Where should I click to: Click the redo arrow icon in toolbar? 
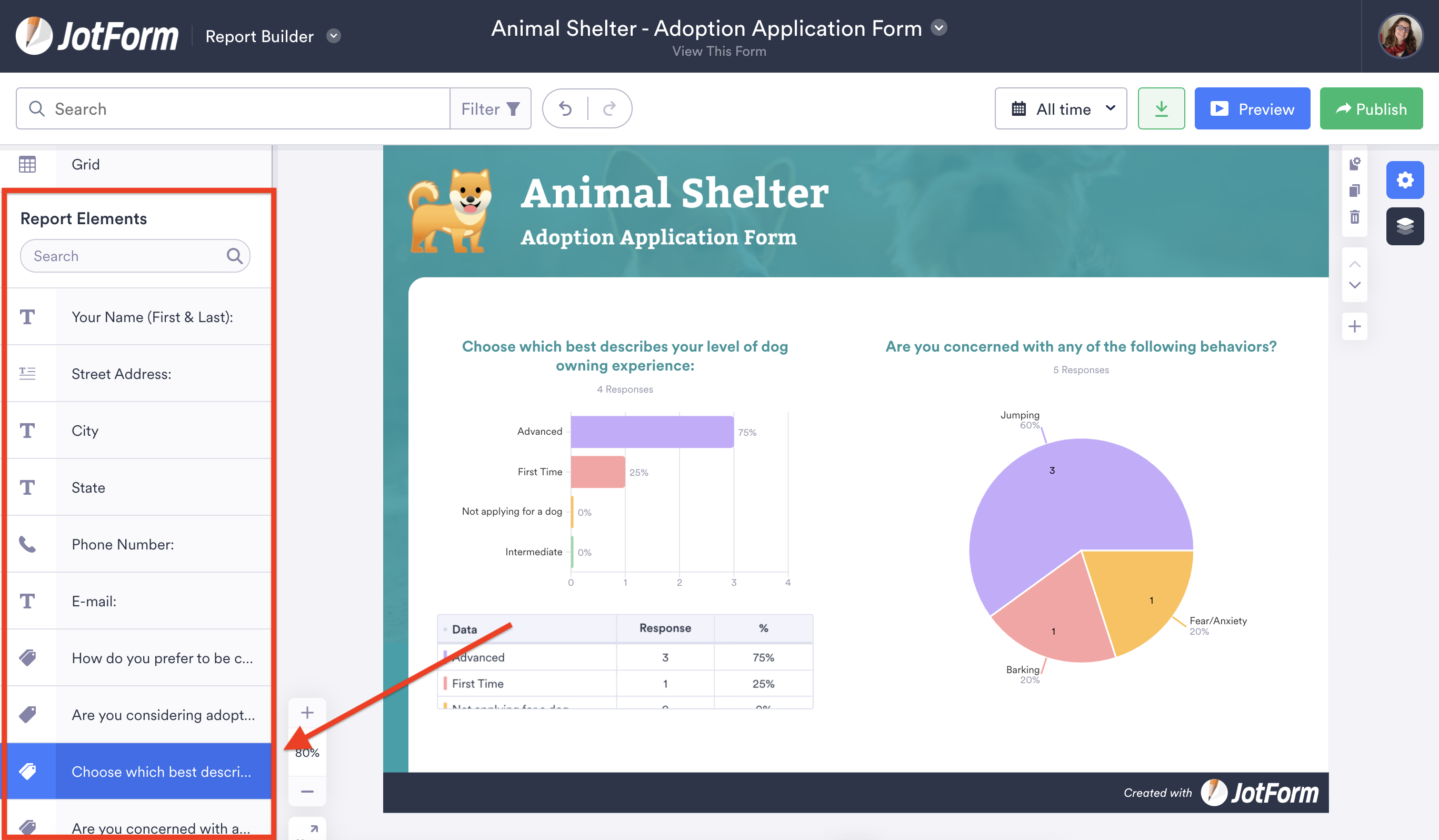(610, 108)
